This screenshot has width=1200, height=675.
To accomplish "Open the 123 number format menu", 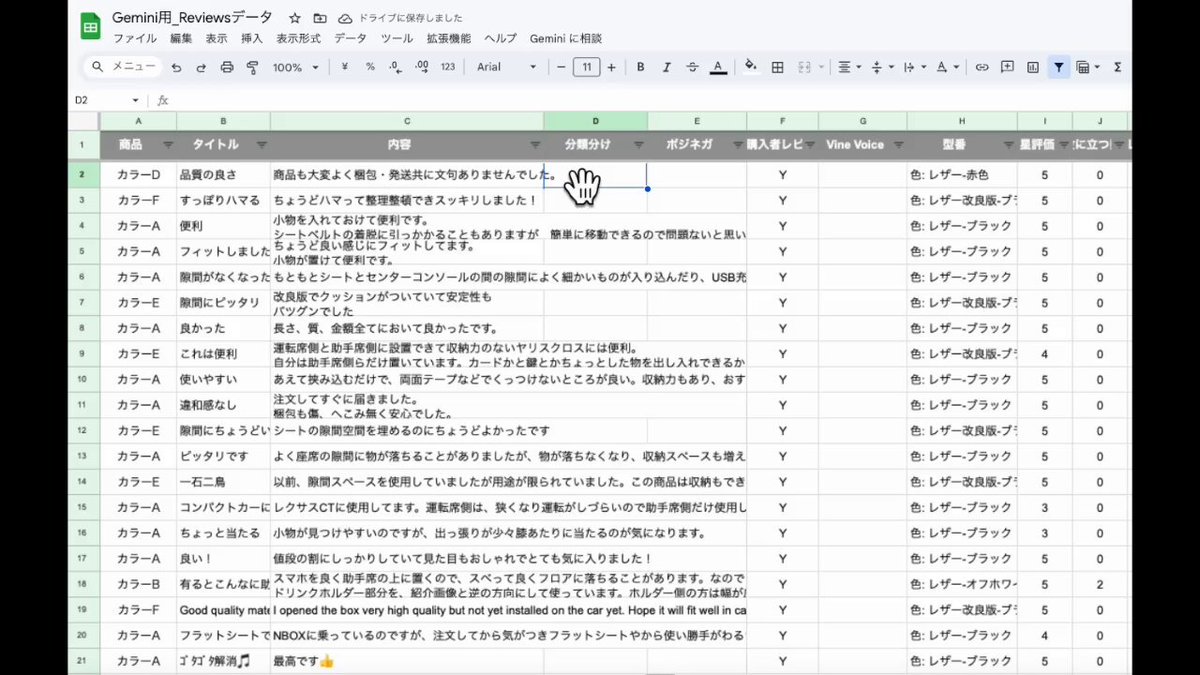I will point(447,67).
